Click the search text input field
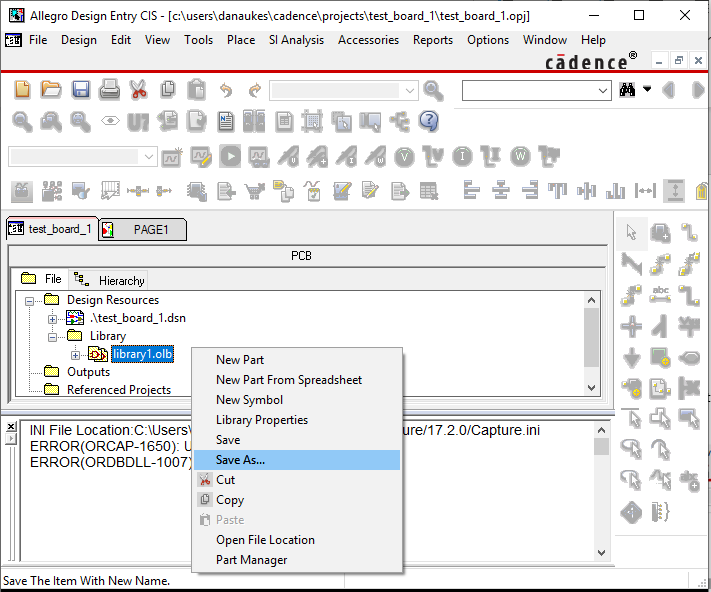Screen dimensions: 711x592 (x=529, y=90)
